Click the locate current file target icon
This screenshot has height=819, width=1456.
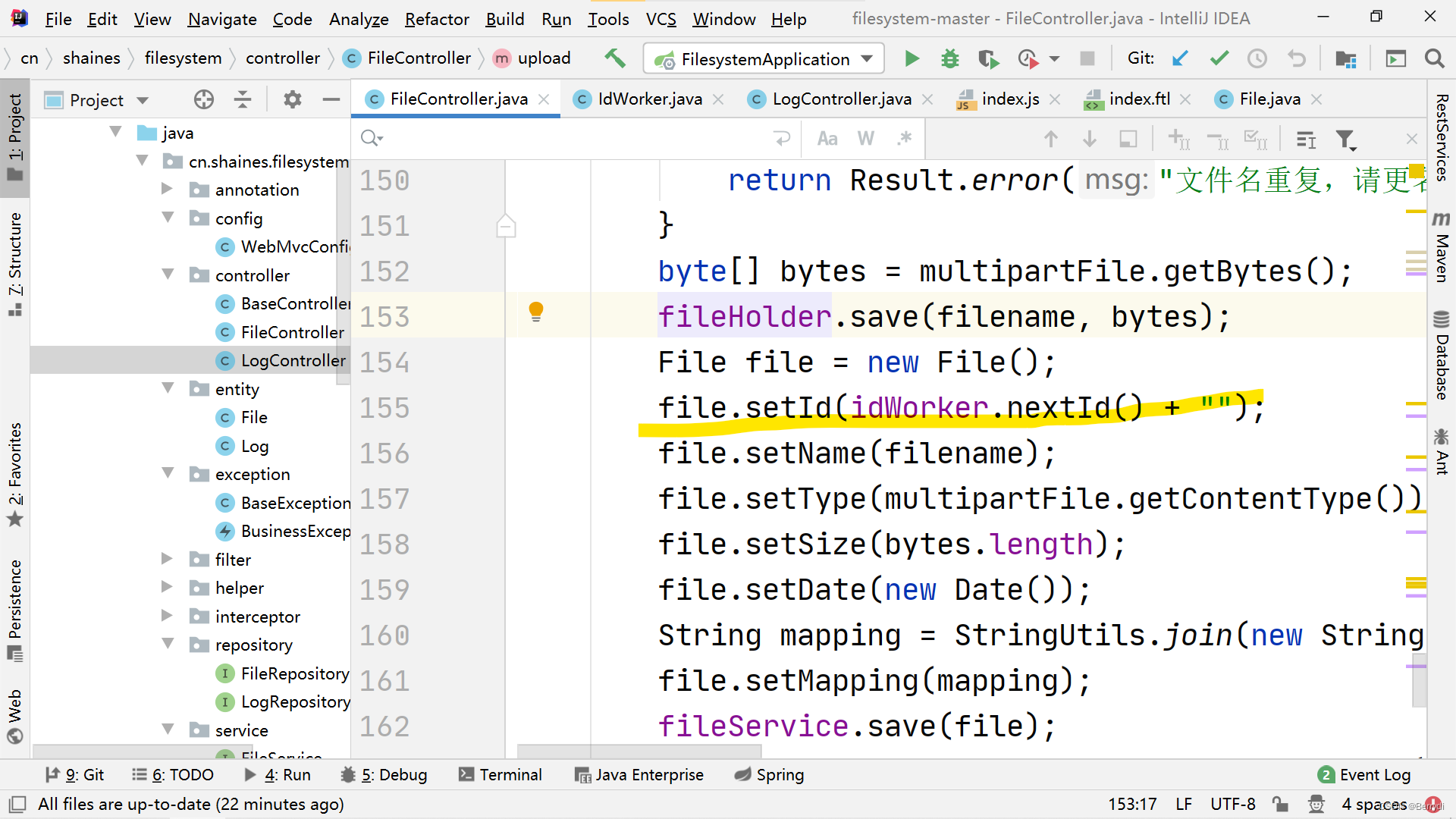(203, 99)
